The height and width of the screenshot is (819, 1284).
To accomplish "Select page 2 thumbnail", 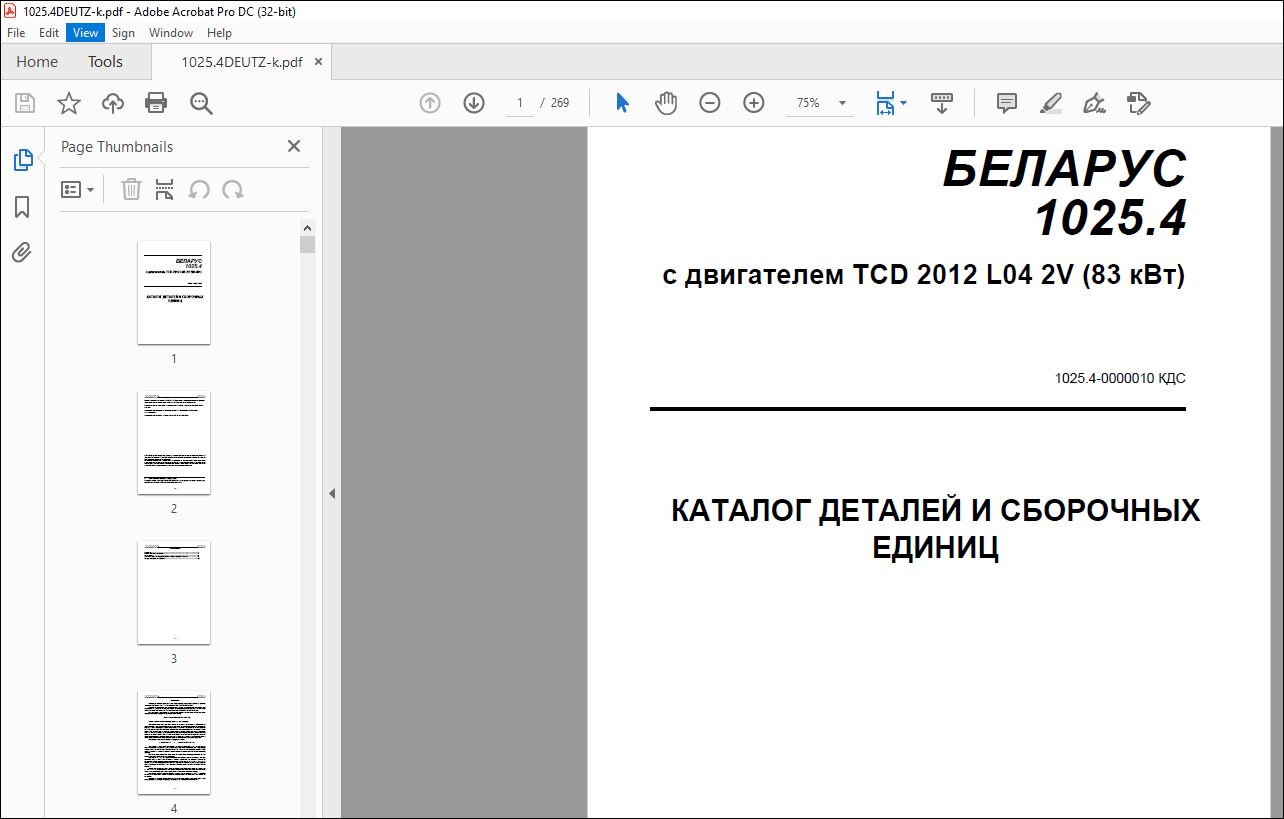I will [174, 442].
